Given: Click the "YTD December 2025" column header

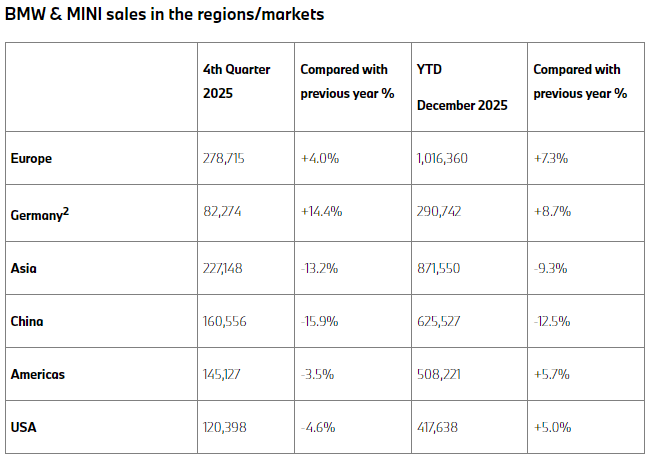Looking at the screenshot, I should [461, 87].
